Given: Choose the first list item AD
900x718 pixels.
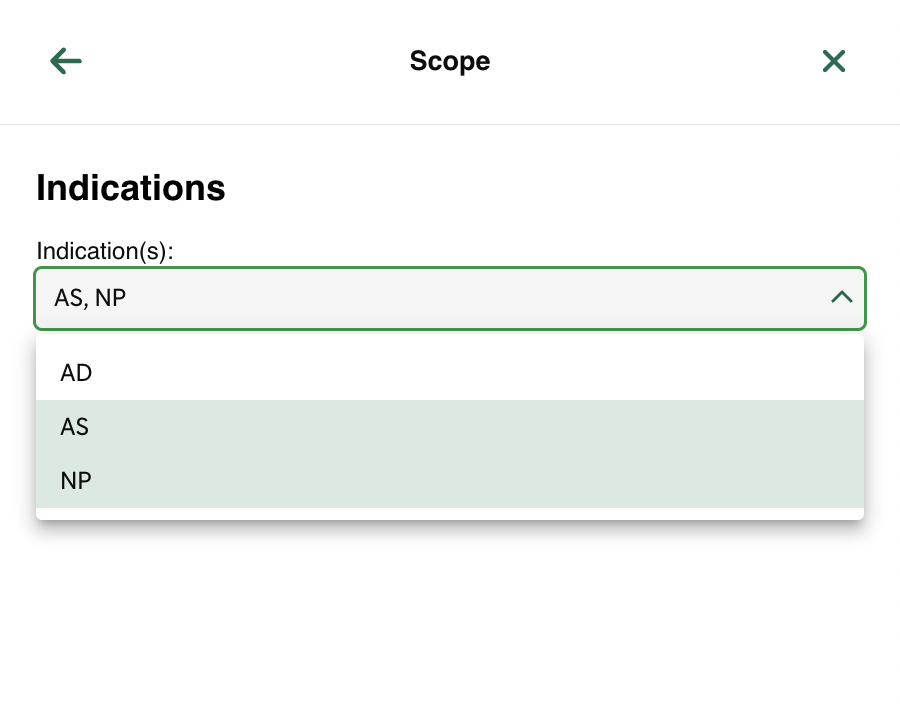Looking at the screenshot, I should pos(449,373).
